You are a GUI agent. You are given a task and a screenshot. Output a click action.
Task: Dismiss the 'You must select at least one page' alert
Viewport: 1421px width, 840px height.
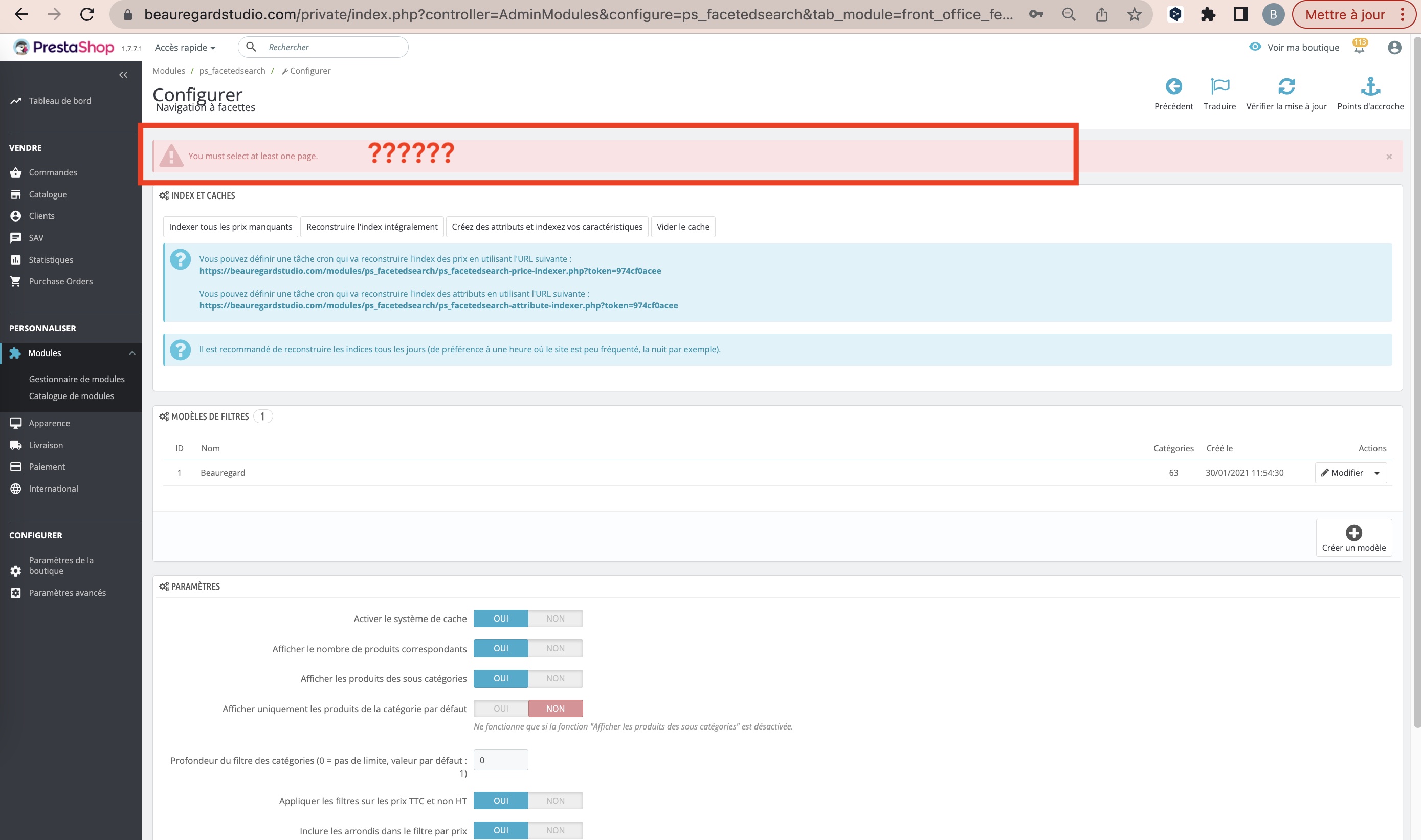[1389, 156]
